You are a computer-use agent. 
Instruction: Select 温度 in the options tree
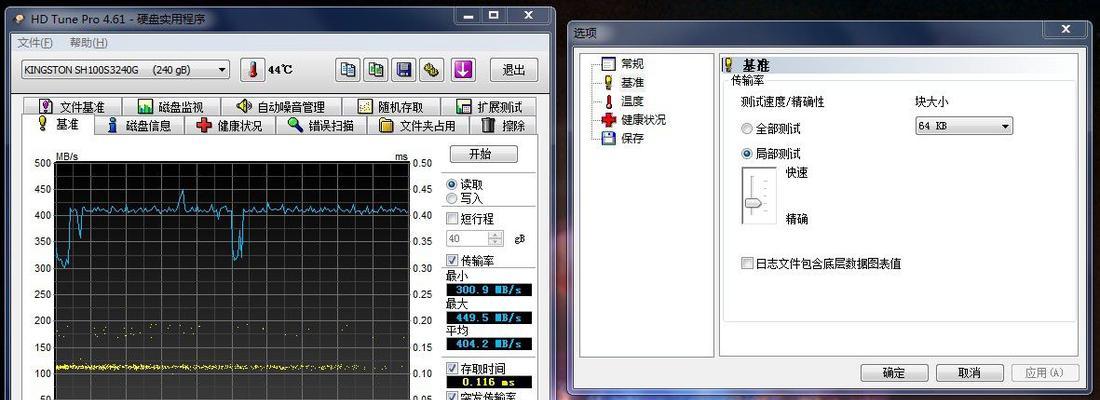pyautogui.click(x=632, y=101)
